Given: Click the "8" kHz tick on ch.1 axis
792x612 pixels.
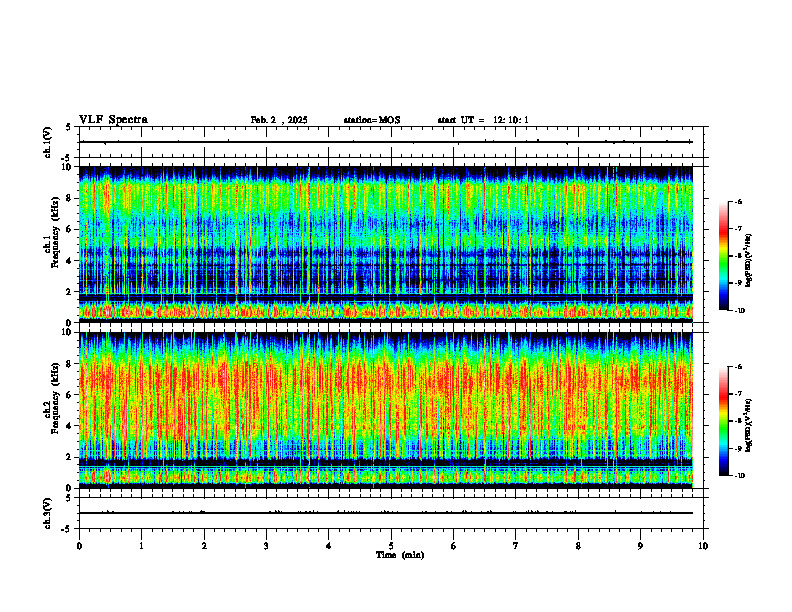Looking at the screenshot, I should coord(70,198).
